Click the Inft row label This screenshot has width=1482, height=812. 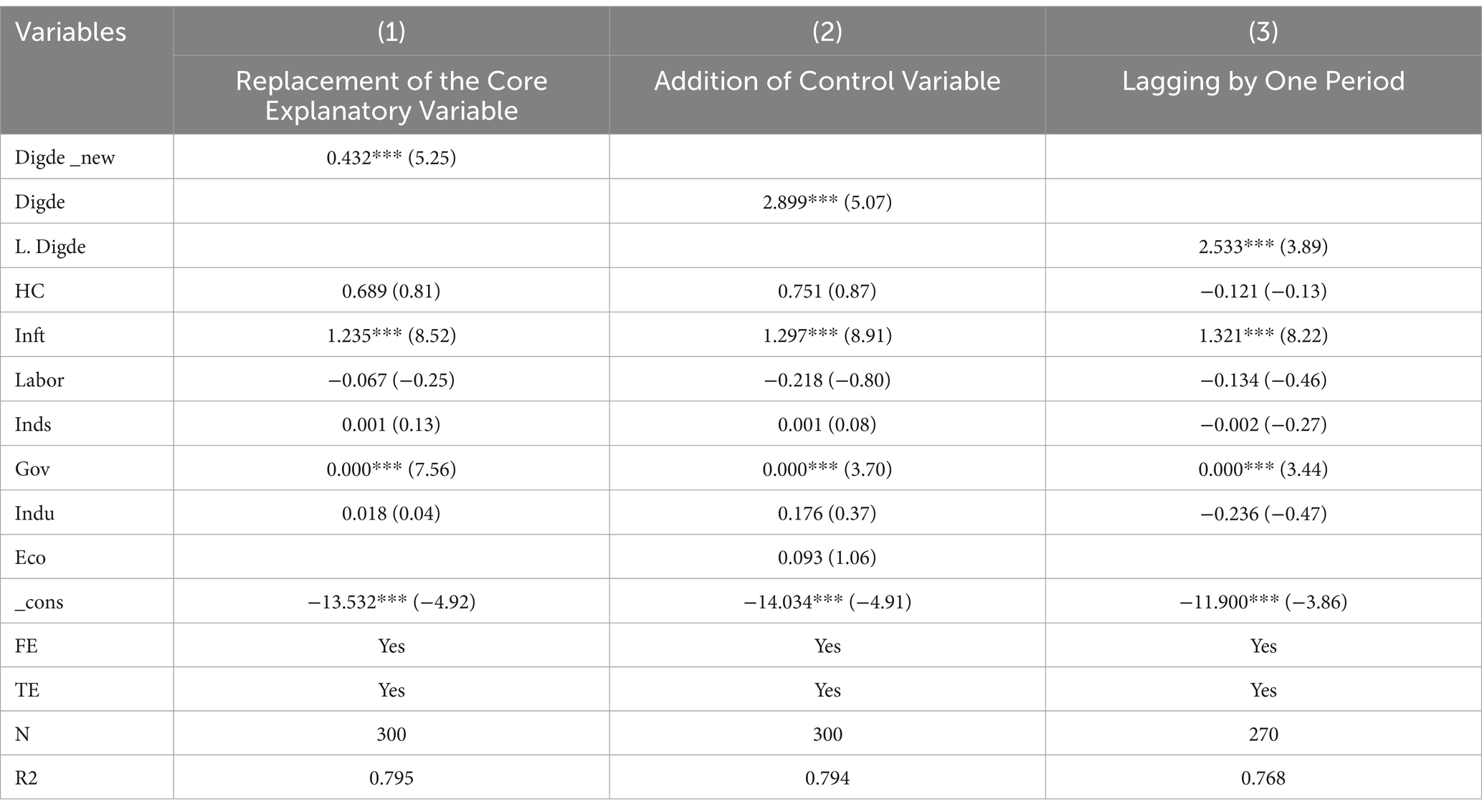click(30, 335)
